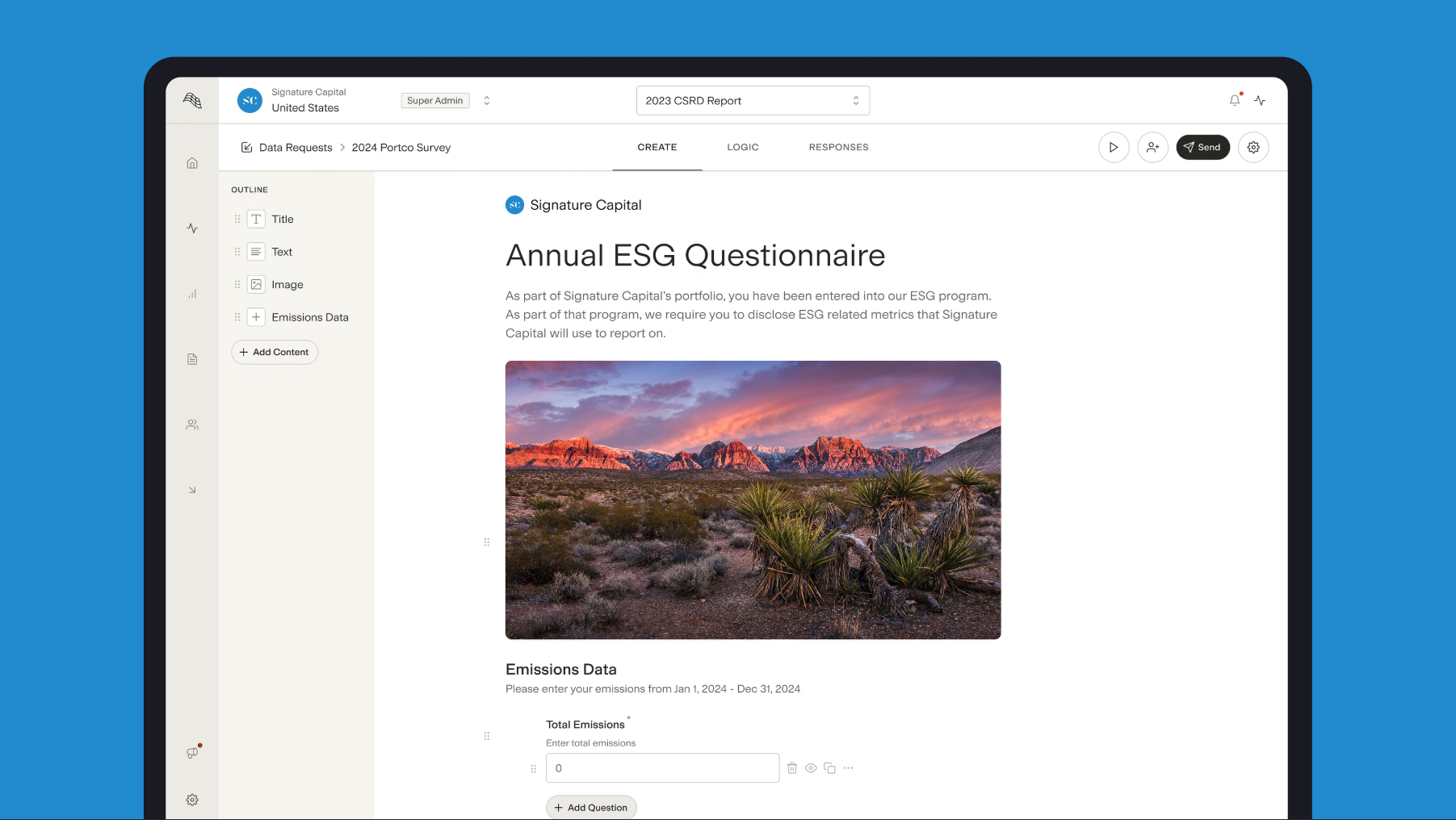Click the Send button
1456x820 pixels.
coord(1202,147)
